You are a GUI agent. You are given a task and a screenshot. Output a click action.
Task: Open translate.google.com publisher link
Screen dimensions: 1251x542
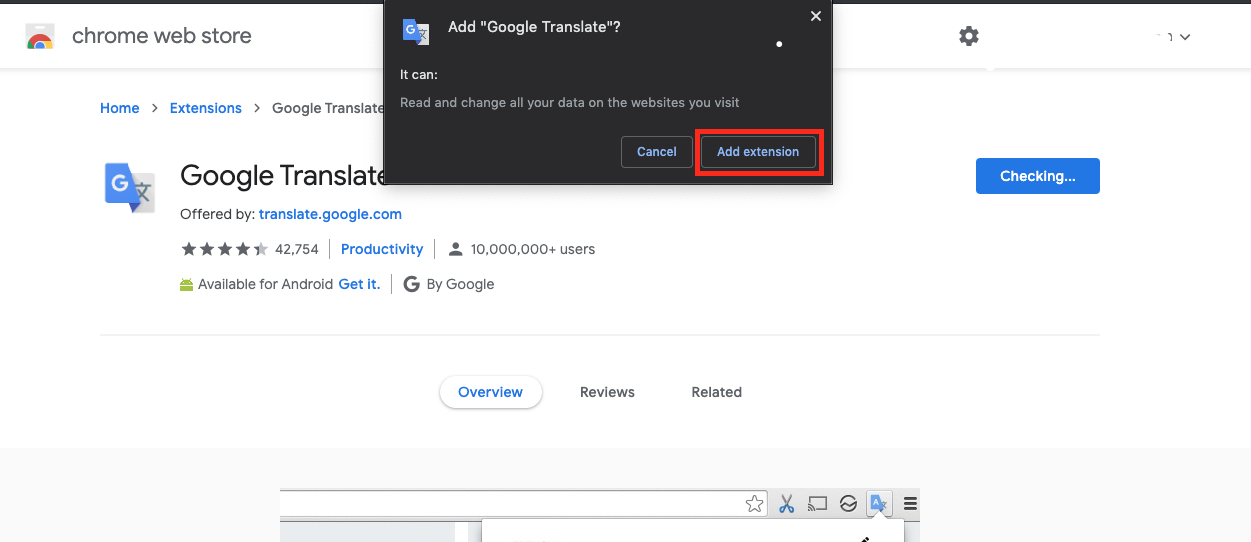(x=330, y=214)
